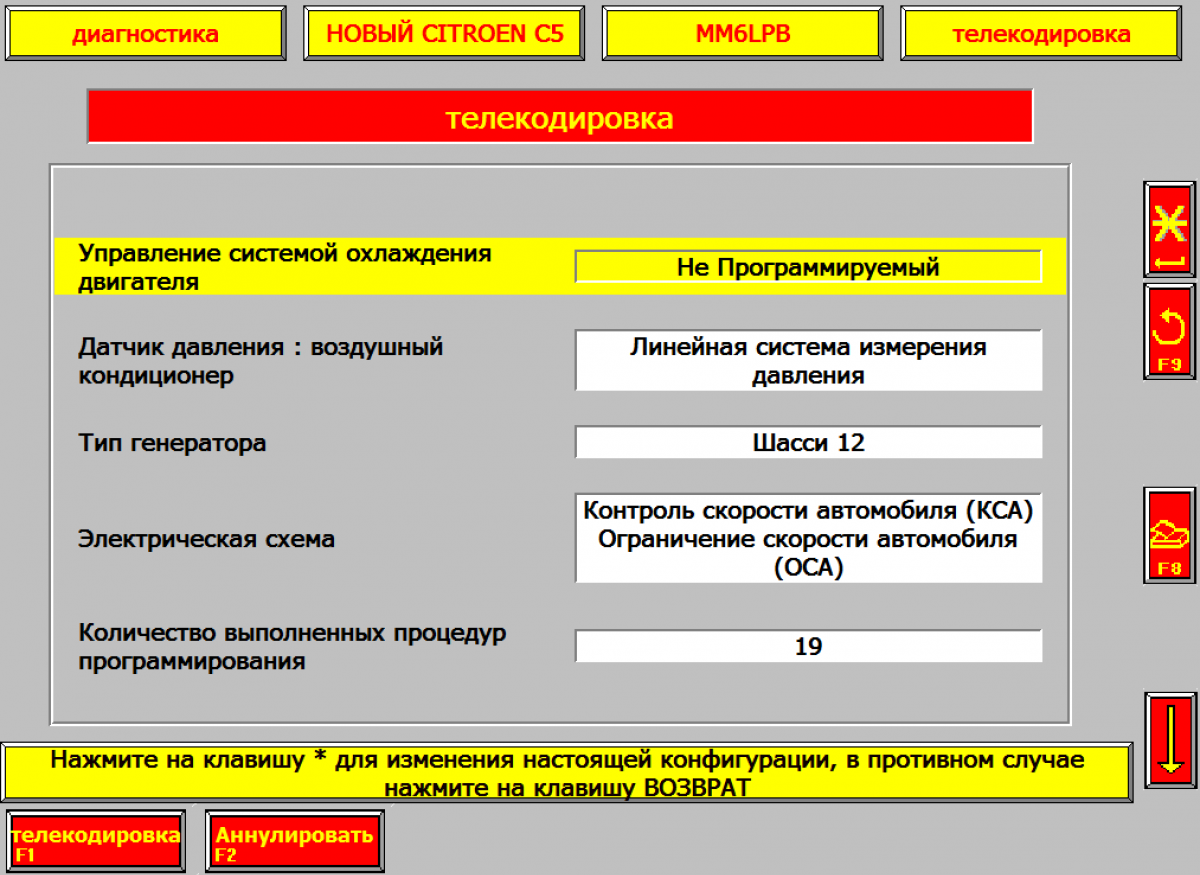Click the Электрическая схема KCA/OCA value field
Viewport: 1200px width, 875px height.
tap(808, 538)
